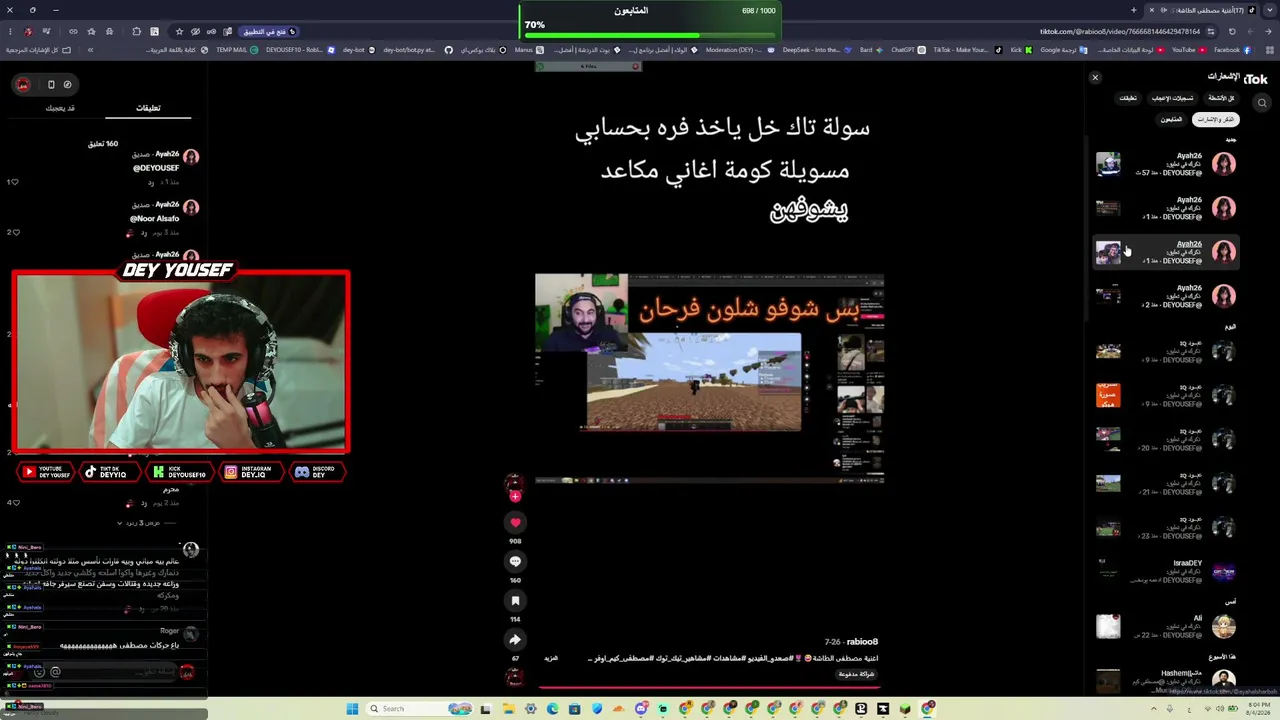Open Hashemi's notification avatar
The width and height of the screenshot is (1280, 720).
[1224, 682]
